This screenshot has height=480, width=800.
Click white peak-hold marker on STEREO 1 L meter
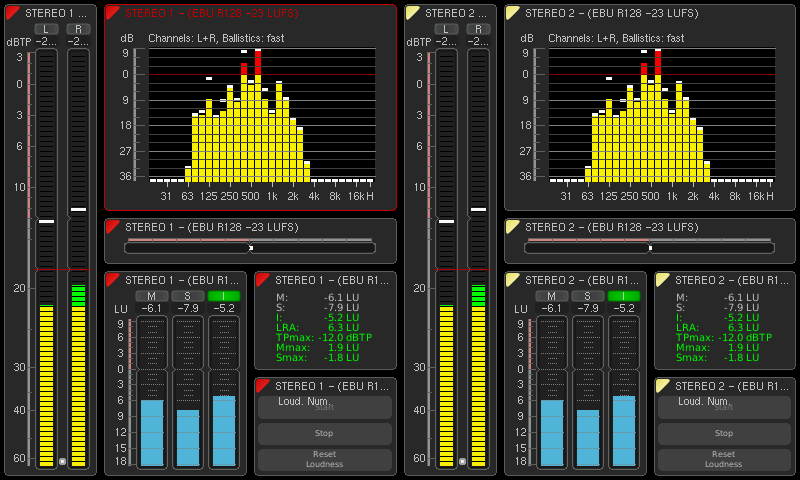pyautogui.click(x=46, y=221)
